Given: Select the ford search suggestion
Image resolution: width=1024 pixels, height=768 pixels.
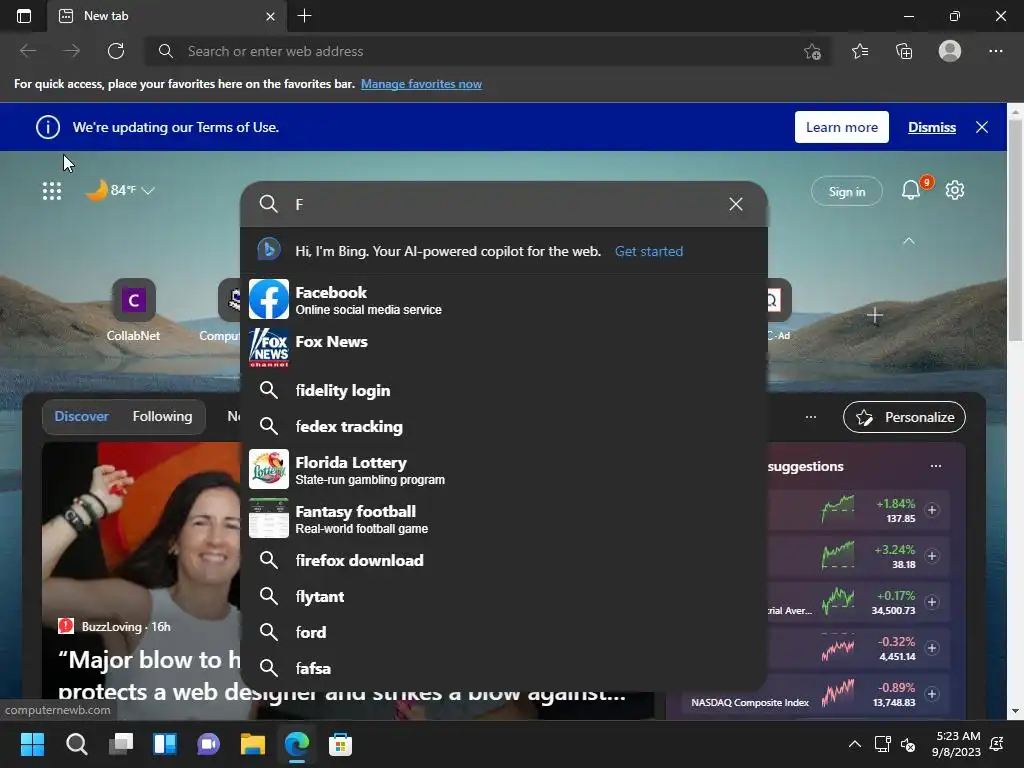Looking at the screenshot, I should pos(504,632).
